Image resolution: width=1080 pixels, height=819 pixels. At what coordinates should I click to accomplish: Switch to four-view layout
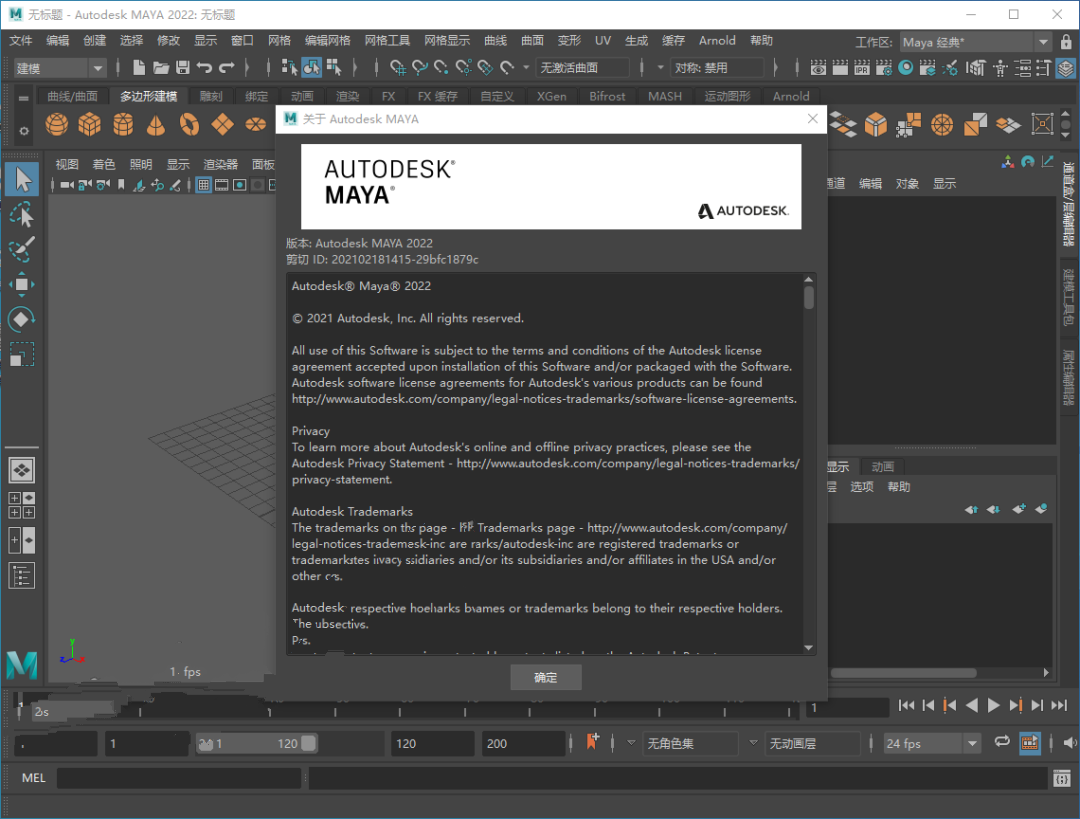click(x=22, y=505)
